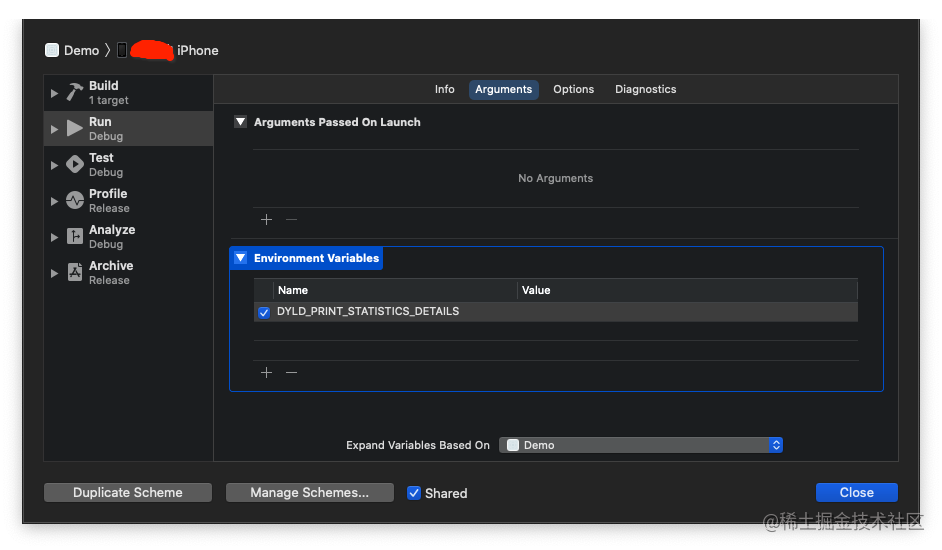The height and width of the screenshot is (550, 942).
Task: Collapse the Environment Variables section
Action: coord(240,258)
